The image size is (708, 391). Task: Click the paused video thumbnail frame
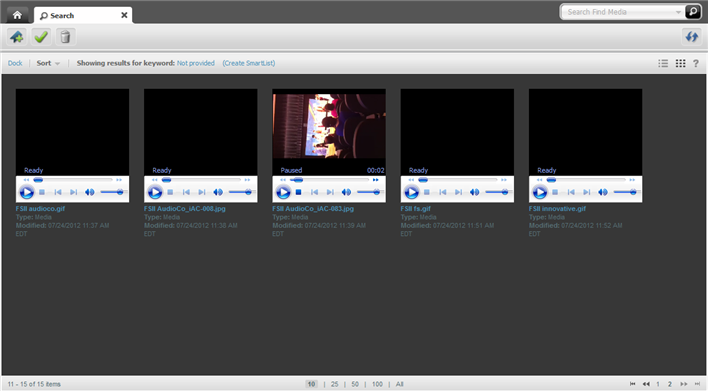[329, 126]
